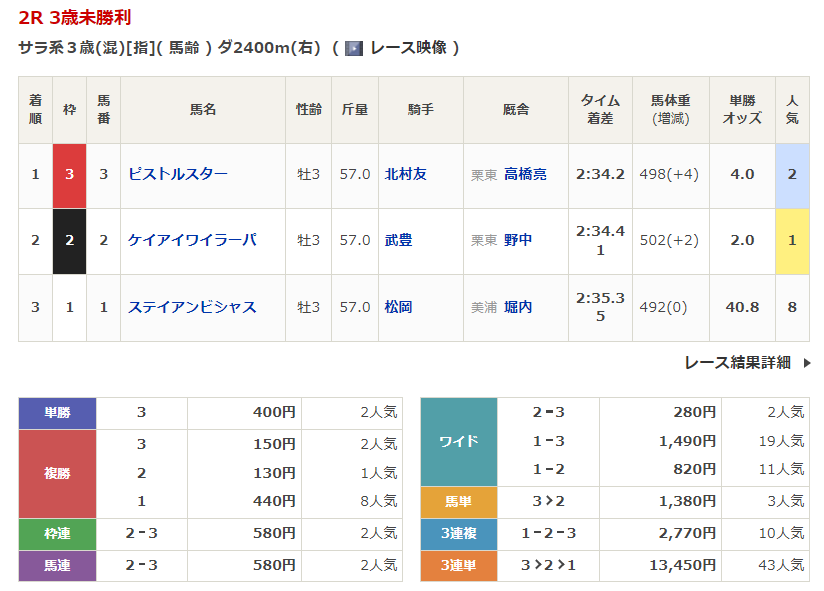
Task: Open the レース映像 link
Action: tap(408, 48)
